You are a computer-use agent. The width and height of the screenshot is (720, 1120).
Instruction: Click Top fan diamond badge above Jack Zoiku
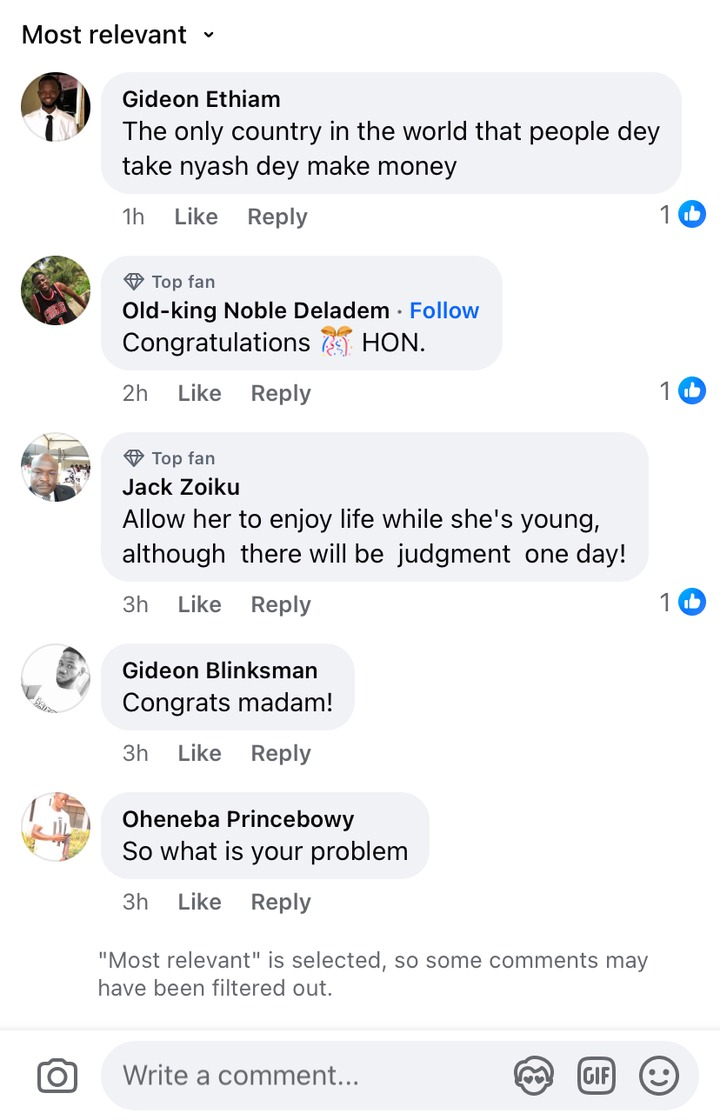pyautogui.click(x=133, y=458)
